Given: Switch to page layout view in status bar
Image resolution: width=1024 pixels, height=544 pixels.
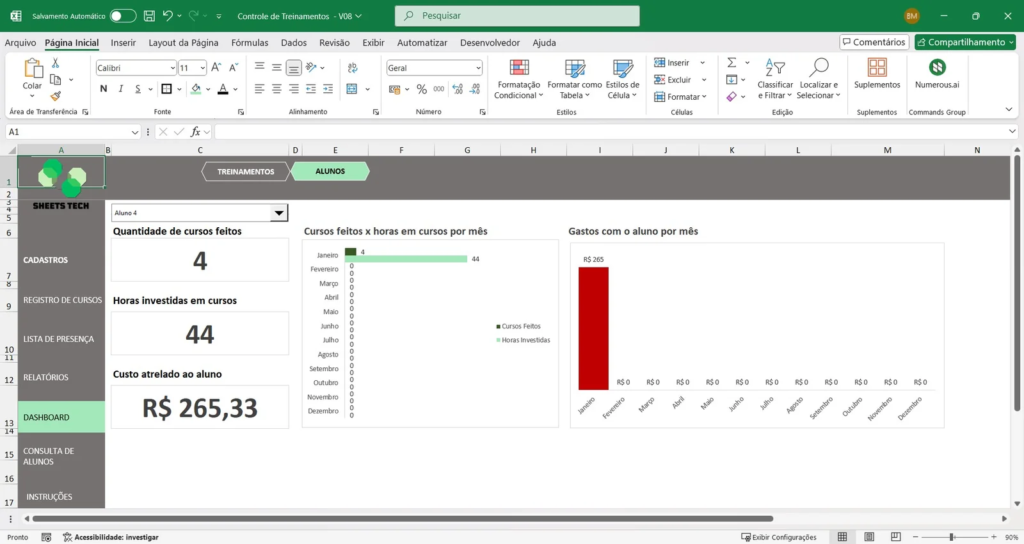Looking at the screenshot, I should (867, 537).
